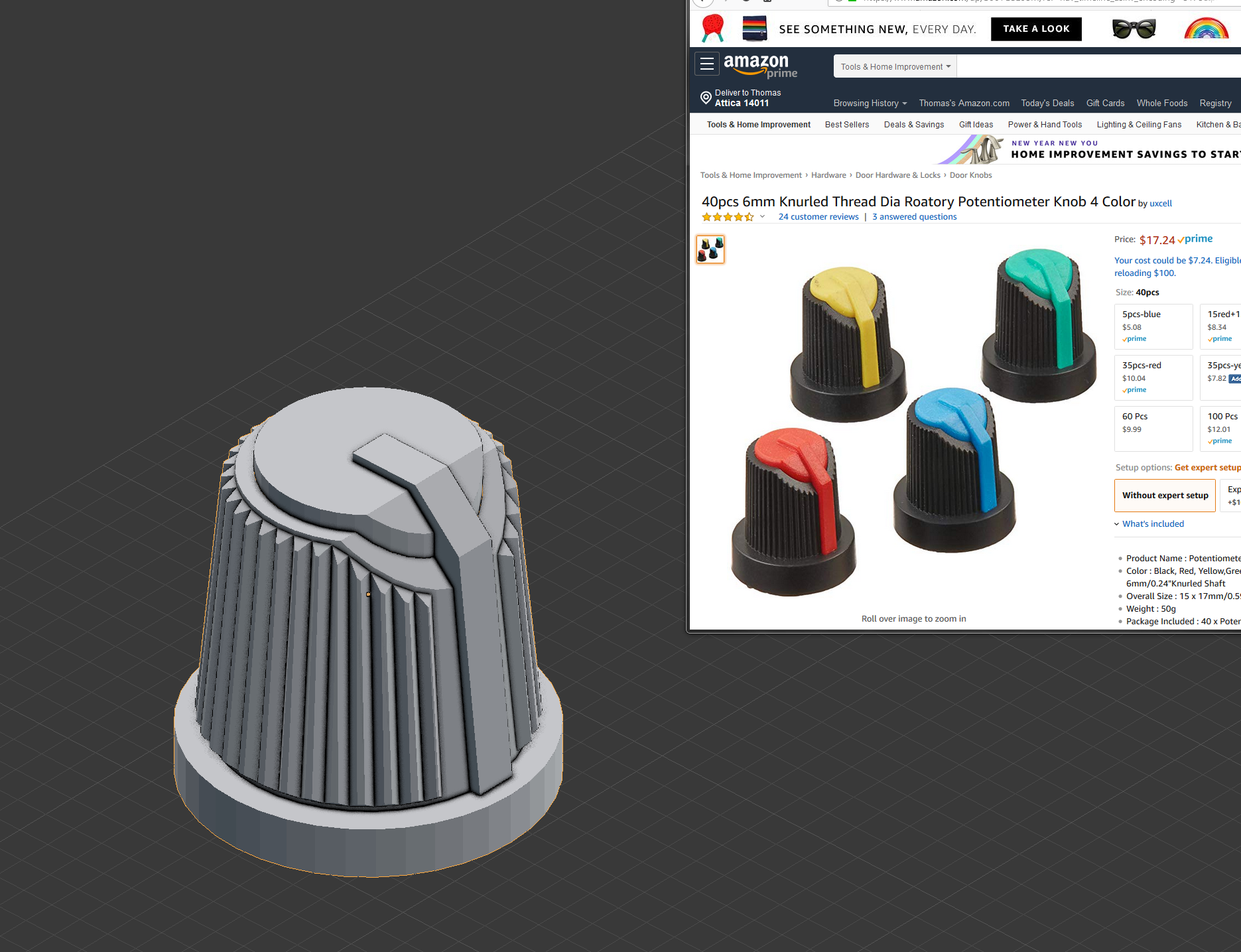Click the Amazon search input field
1241x952 pixels.
pyautogui.click(x=1098, y=66)
